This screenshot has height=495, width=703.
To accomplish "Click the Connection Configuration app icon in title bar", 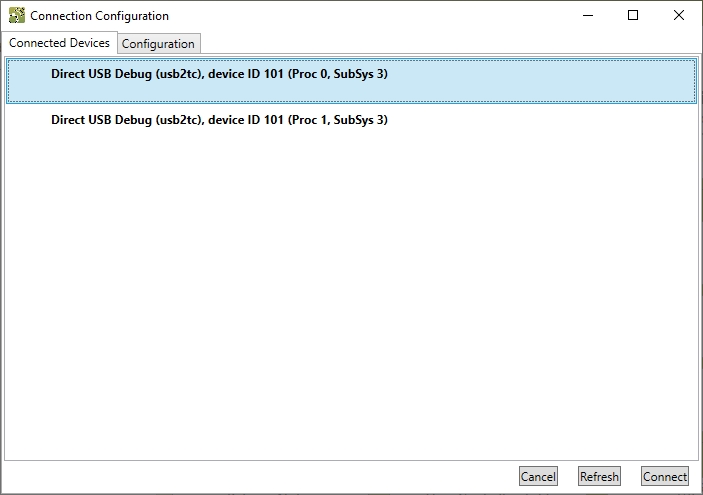I will coord(16,16).
